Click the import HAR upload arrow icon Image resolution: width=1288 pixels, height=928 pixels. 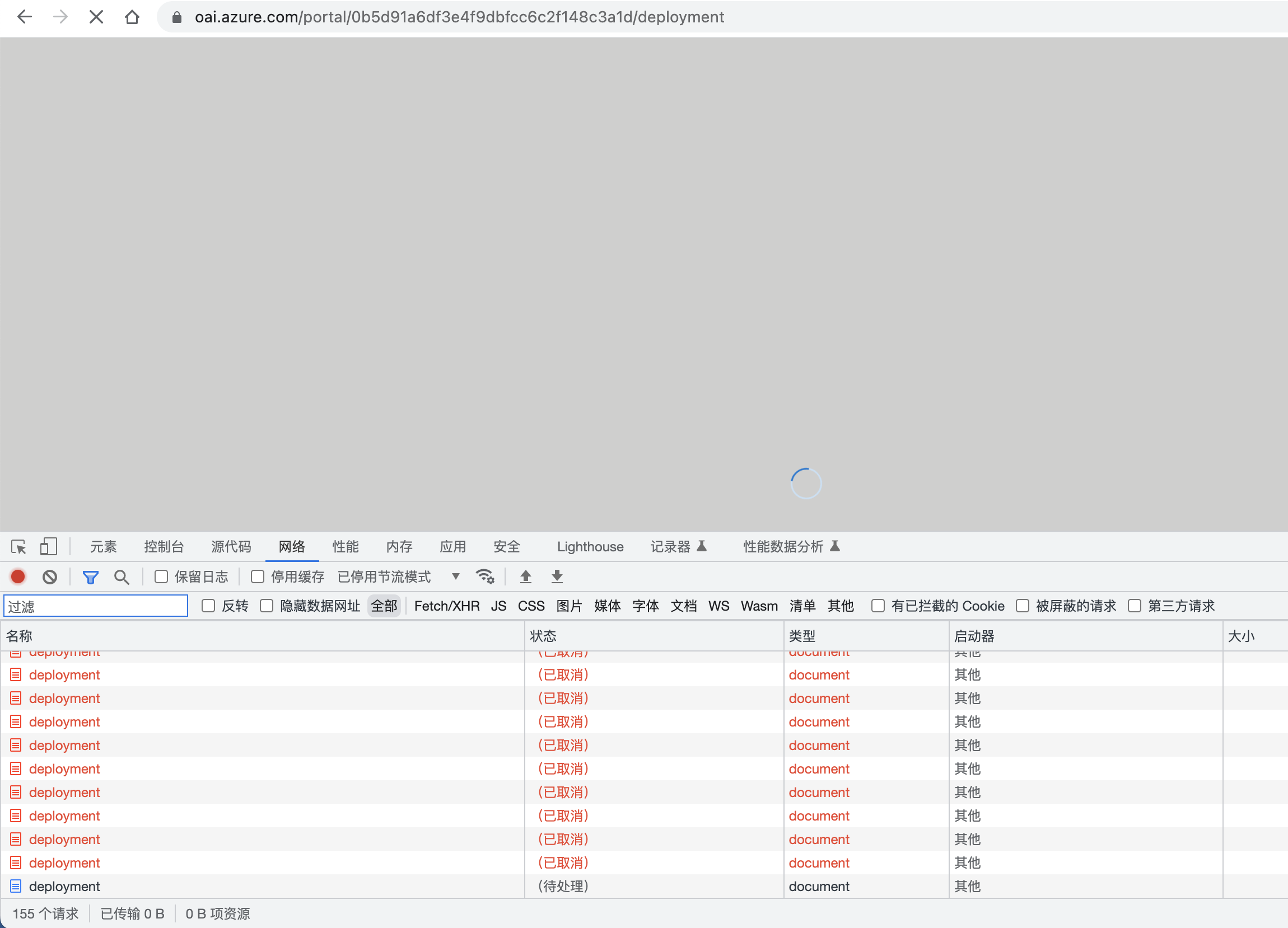pos(526,577)
